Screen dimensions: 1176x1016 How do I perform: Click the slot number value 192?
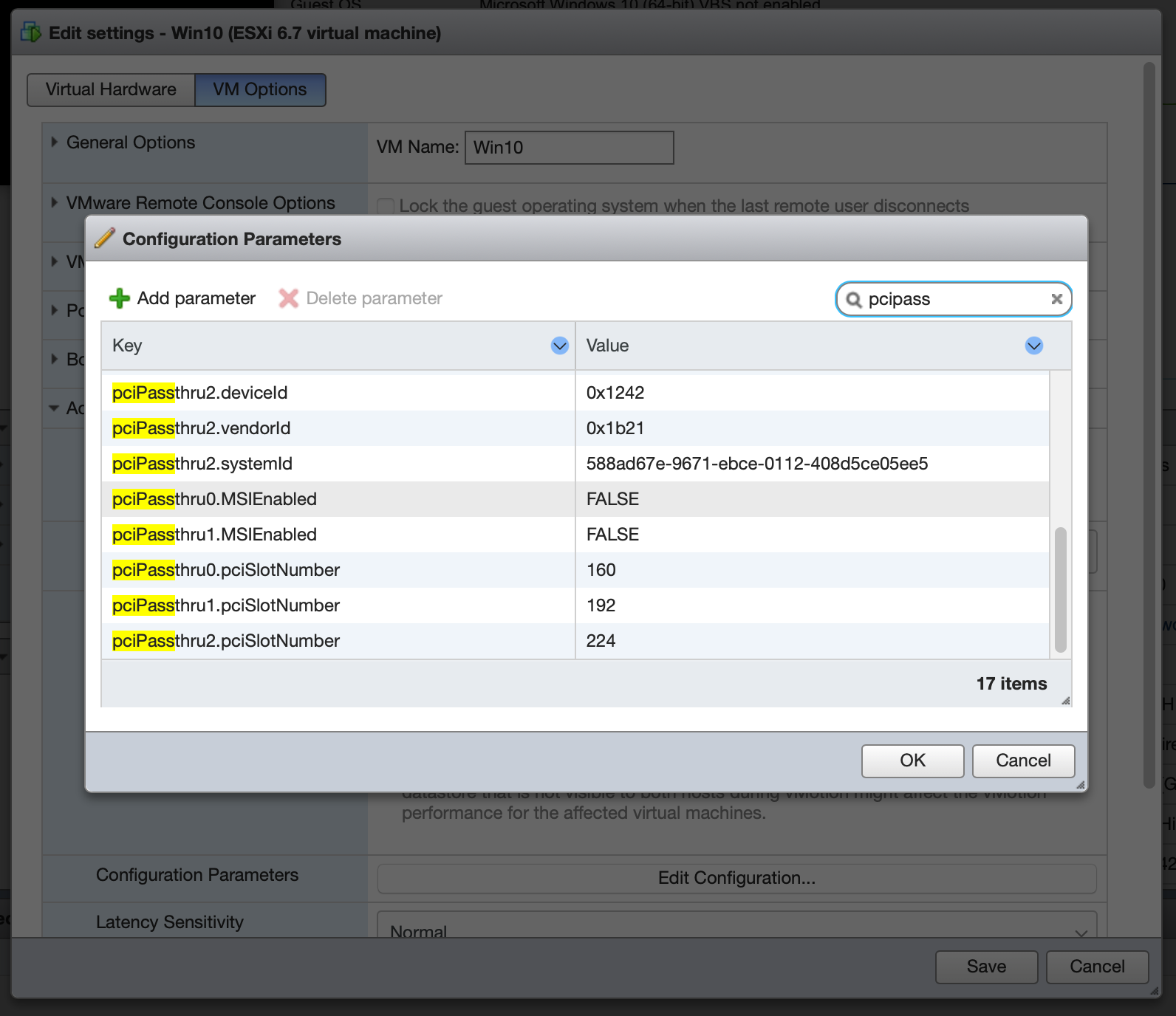tap(601, 605)
